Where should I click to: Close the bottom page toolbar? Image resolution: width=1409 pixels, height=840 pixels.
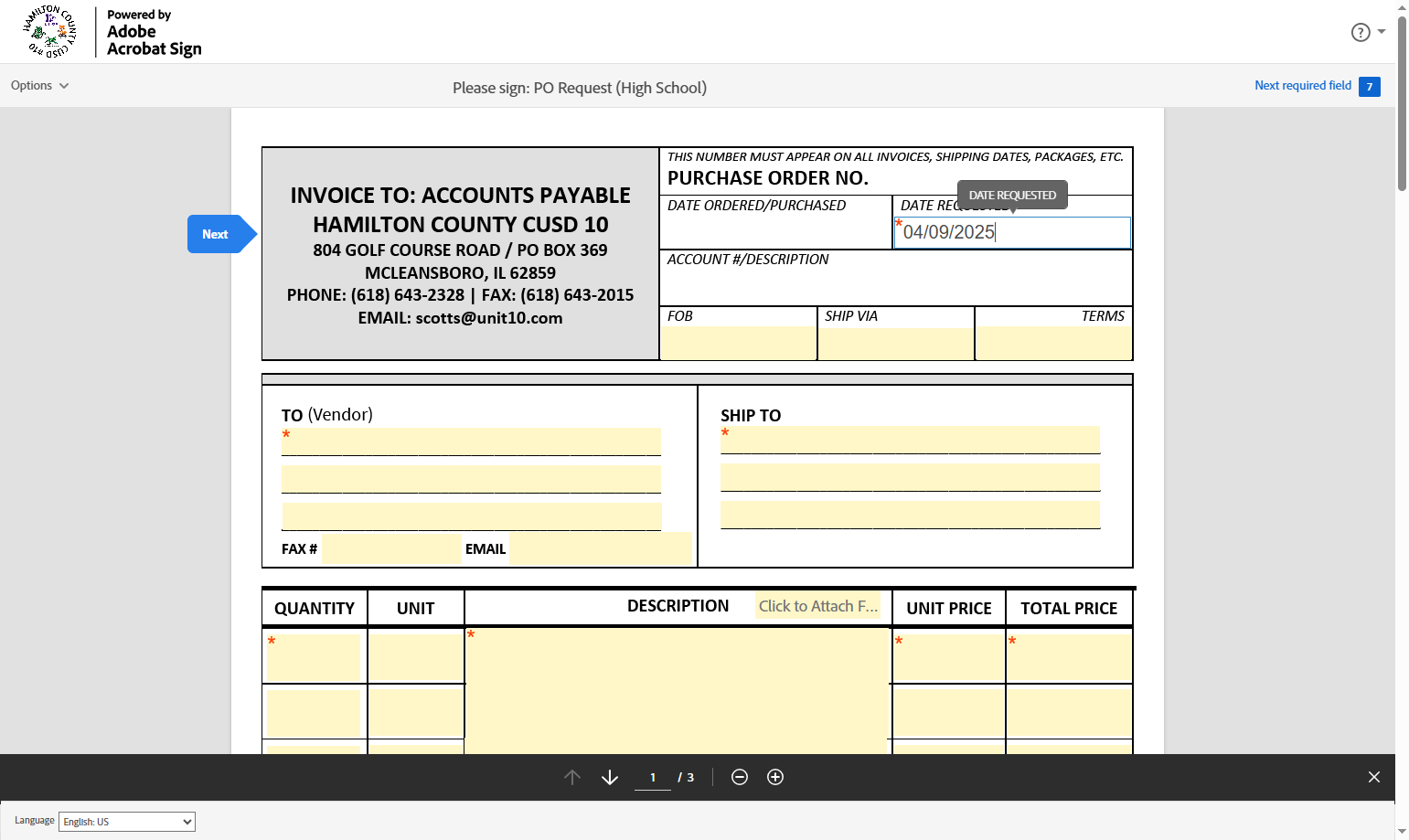coord(1374,777)
